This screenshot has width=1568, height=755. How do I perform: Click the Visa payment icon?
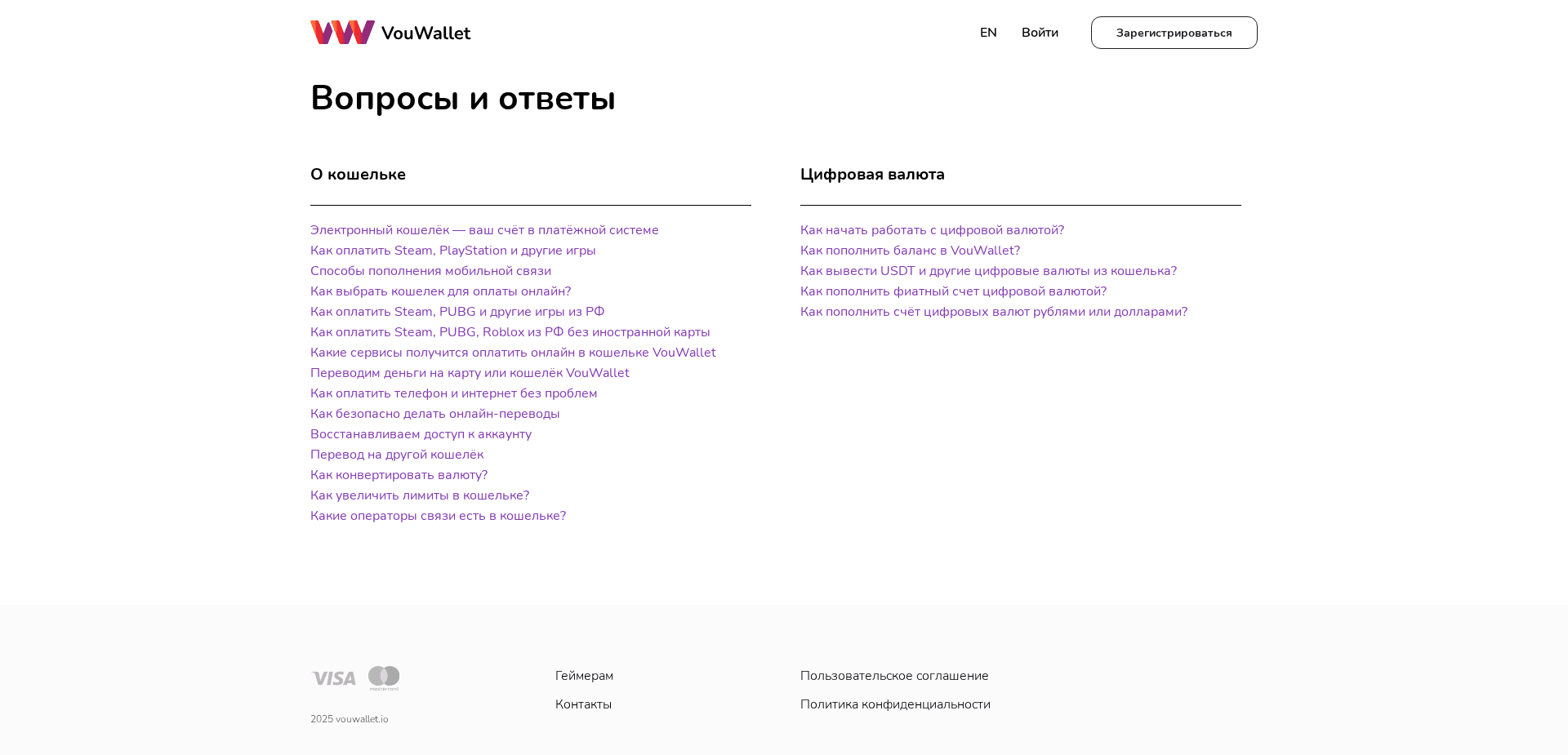(333, 677)
